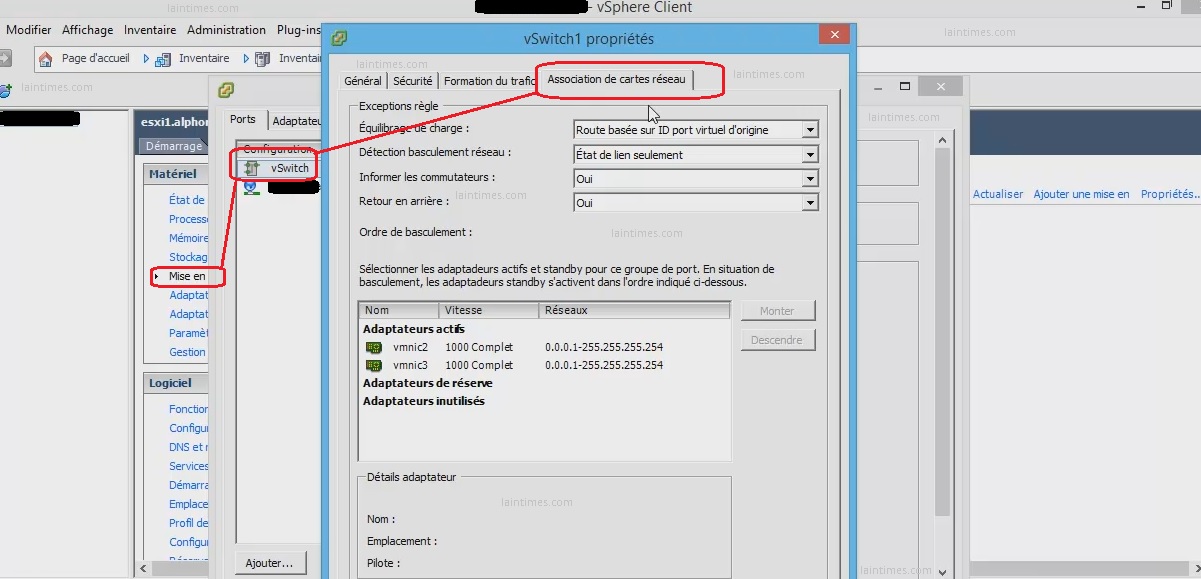Close the vSwitch1 propriétés dialog

click(834, 36)
